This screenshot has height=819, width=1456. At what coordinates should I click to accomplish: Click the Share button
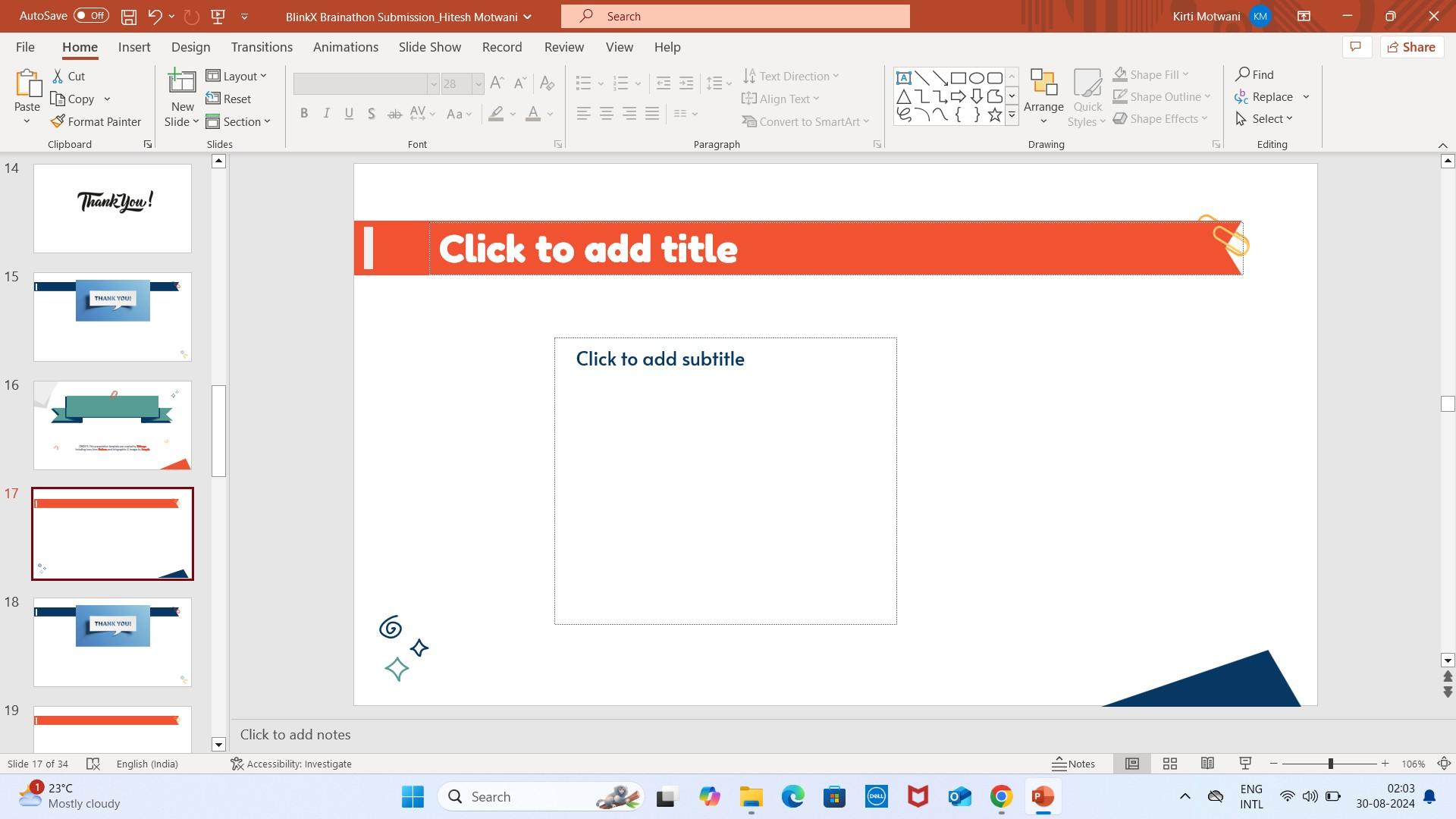tap(1410, 47)
